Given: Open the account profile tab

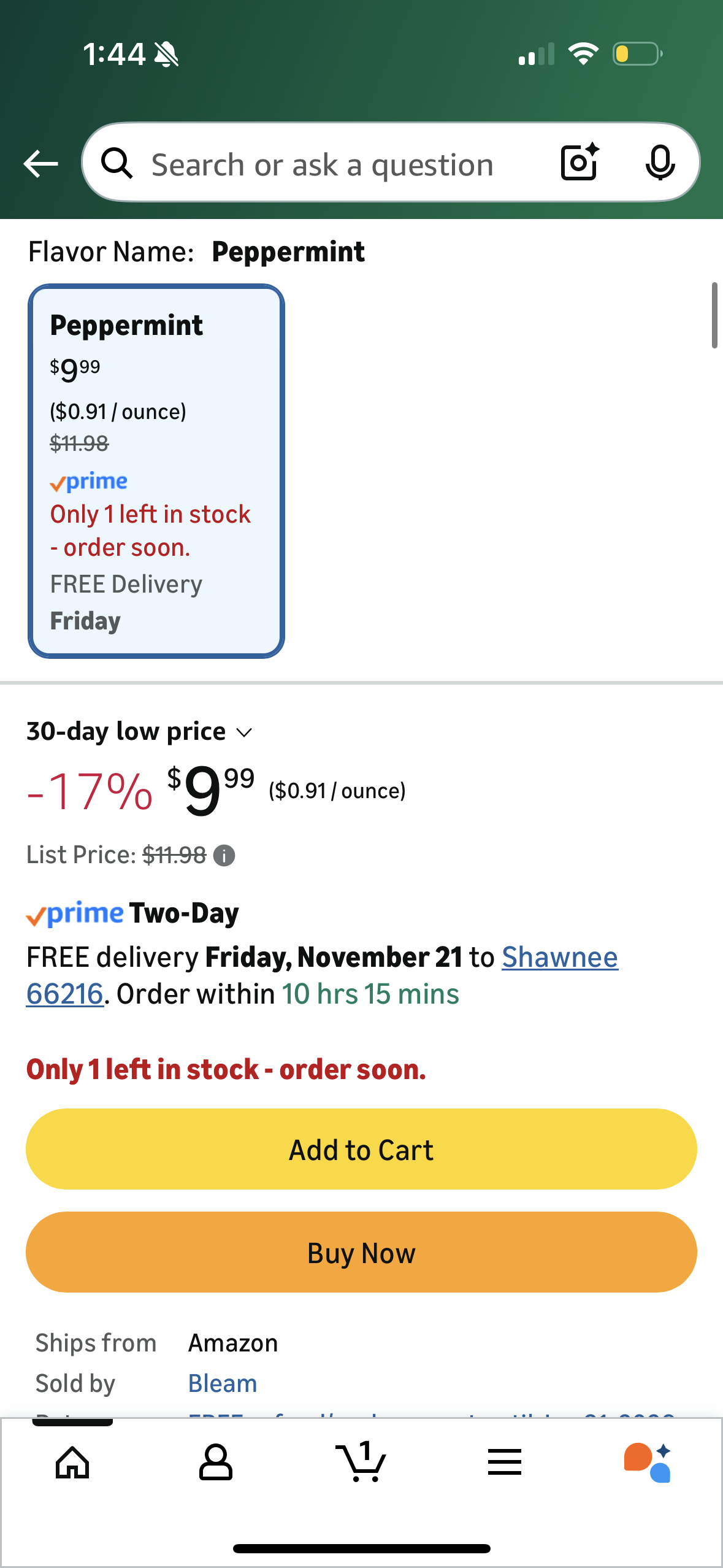Looking at the screenshot, I should click(x=216, y=1462).
